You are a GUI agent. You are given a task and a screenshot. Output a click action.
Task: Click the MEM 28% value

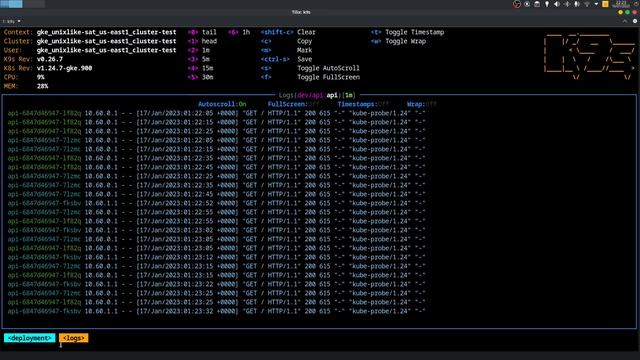42,86
